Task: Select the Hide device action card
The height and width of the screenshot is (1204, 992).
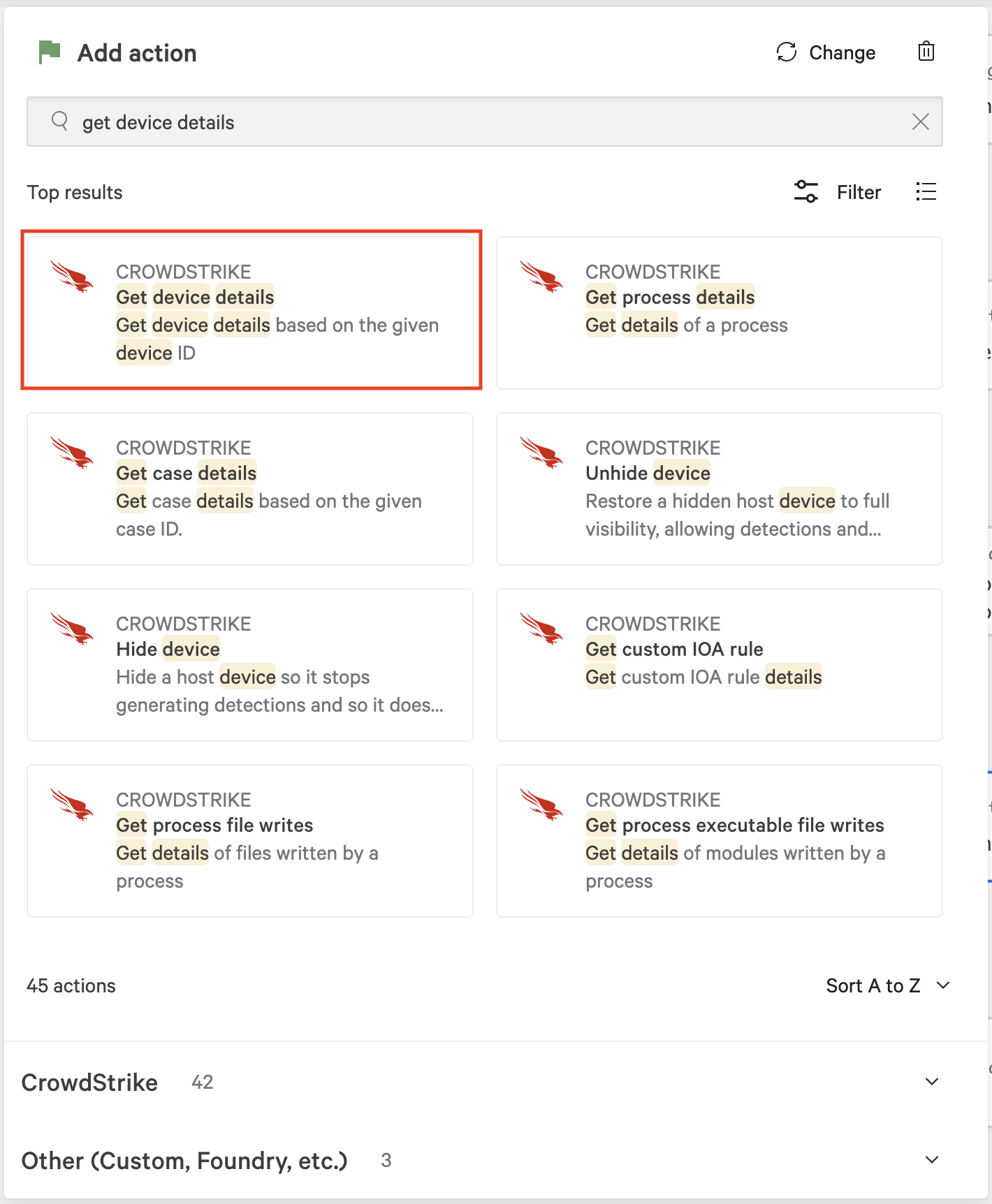Action: tap(249, 664)
